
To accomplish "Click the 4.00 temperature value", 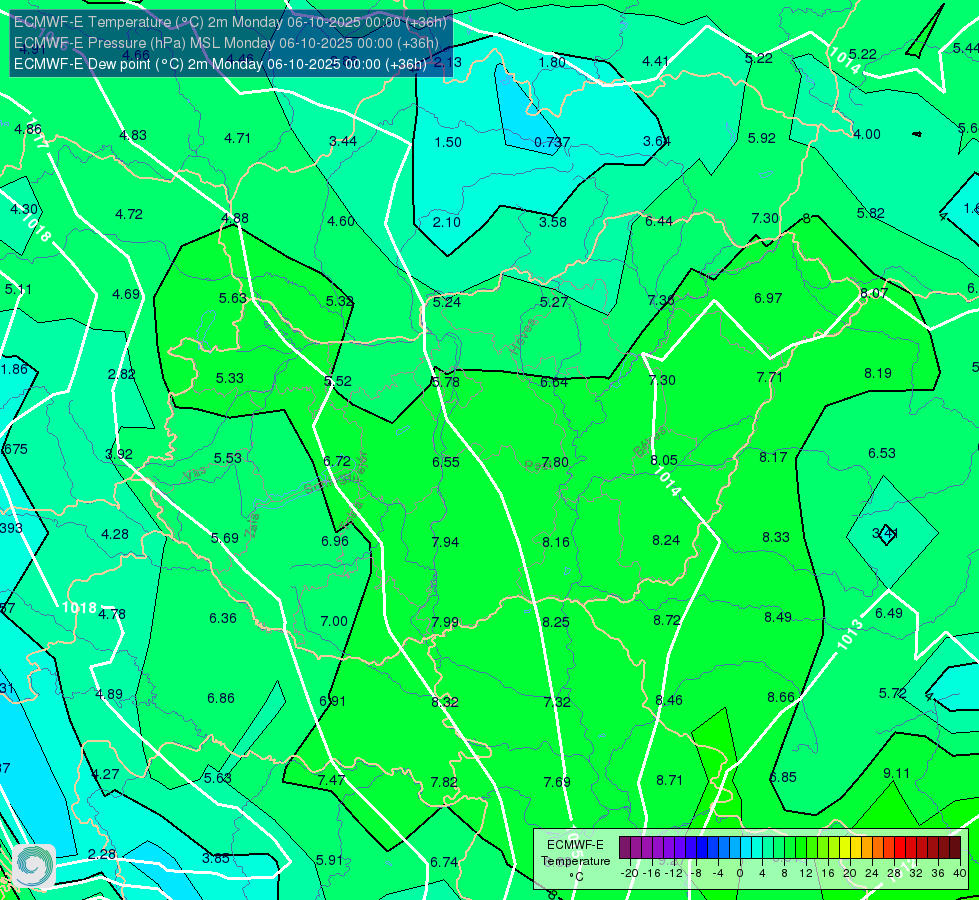I will pos(867,134).
